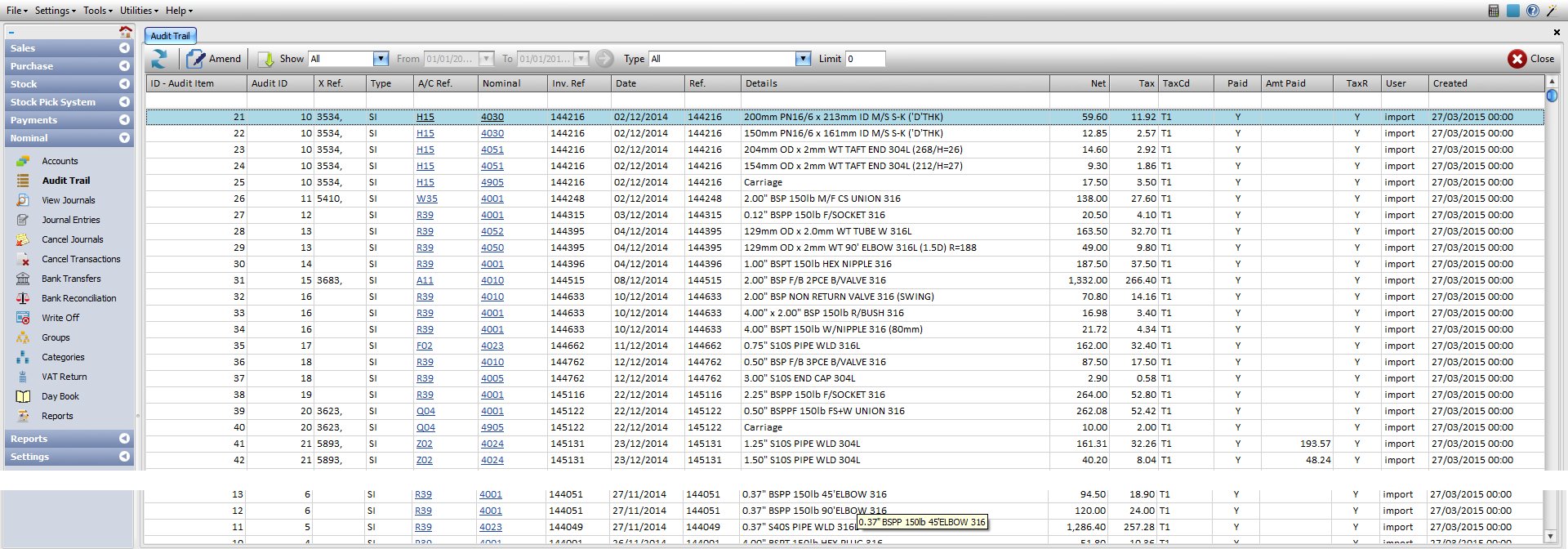This screenshot has width=1568, height=549.
Task: Open Bank Reconciliation scales icon
Action: [23, 298]
